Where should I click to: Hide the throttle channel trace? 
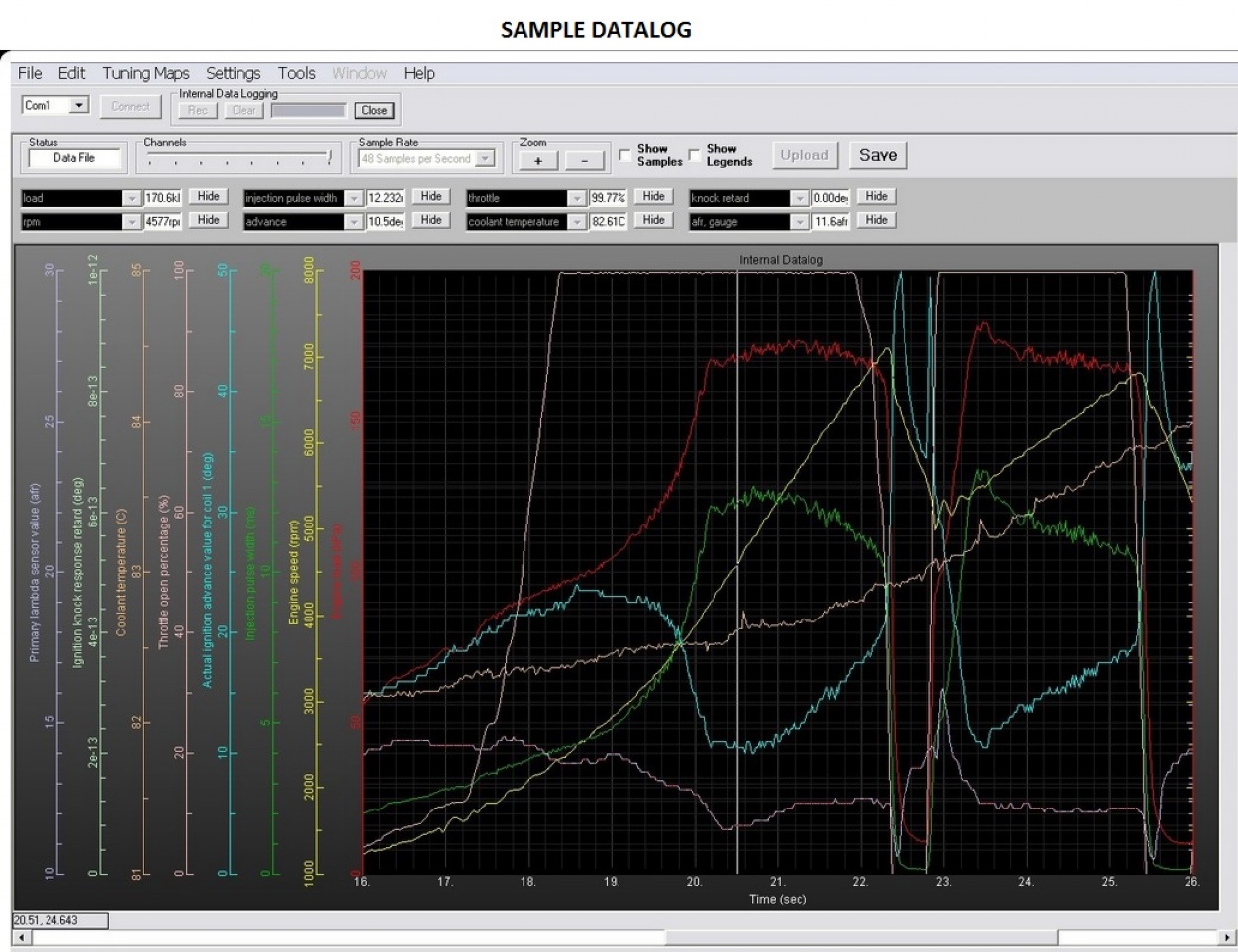click(x=653, y=197)
